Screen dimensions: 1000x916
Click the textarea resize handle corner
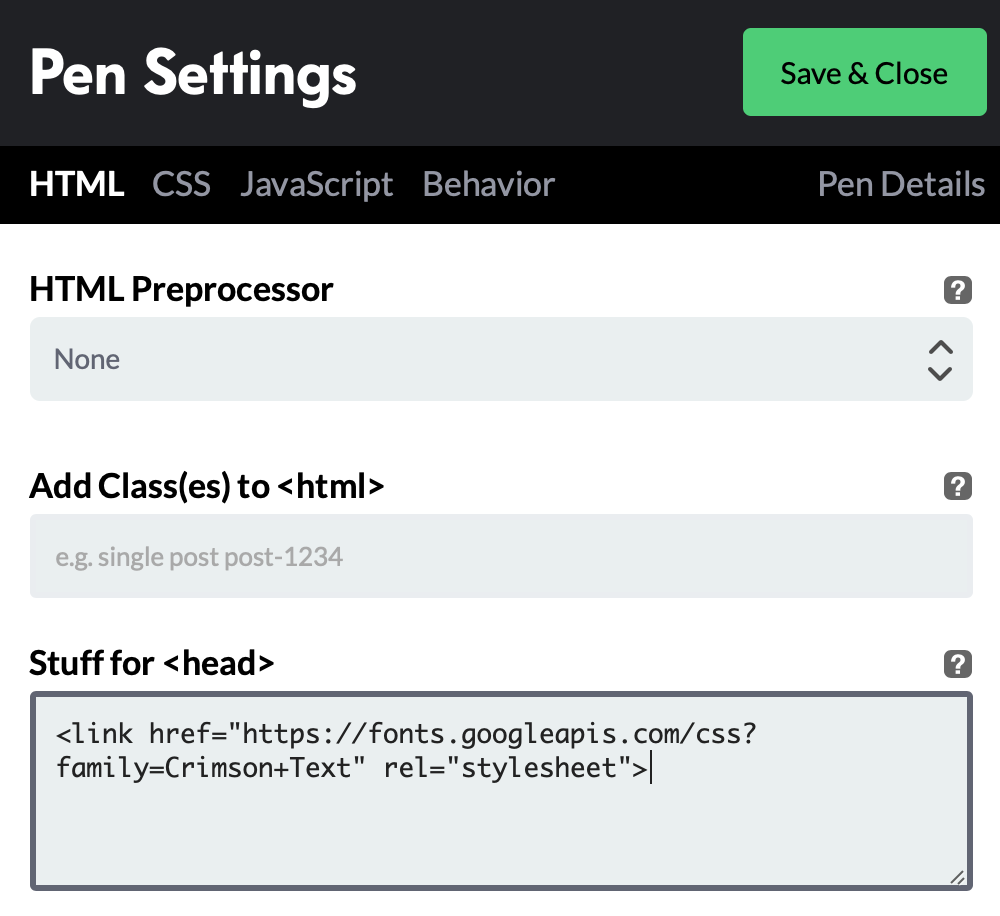click(957, 877)
